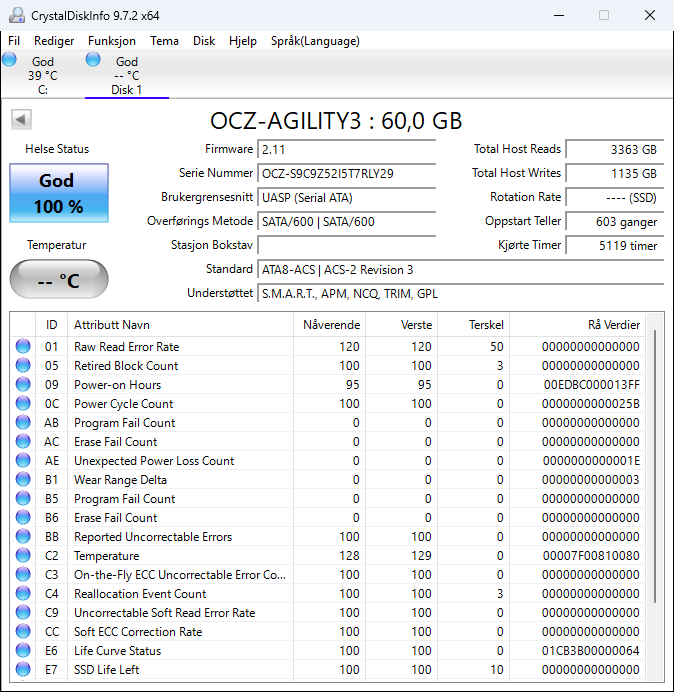Click the temperature -- °C button
674x692 pixels.
[x=59, y=279]
